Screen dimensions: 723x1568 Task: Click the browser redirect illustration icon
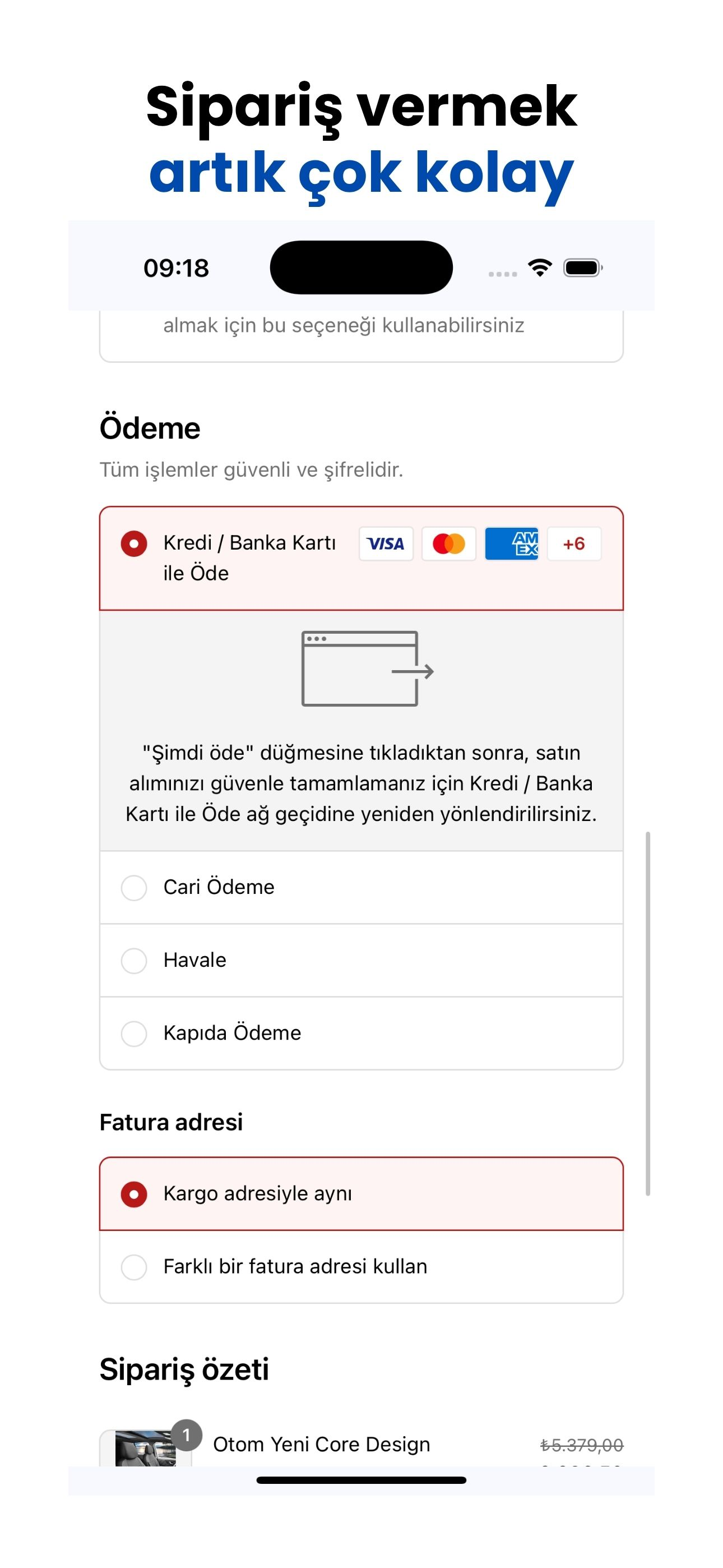click(x=367, y=668)
